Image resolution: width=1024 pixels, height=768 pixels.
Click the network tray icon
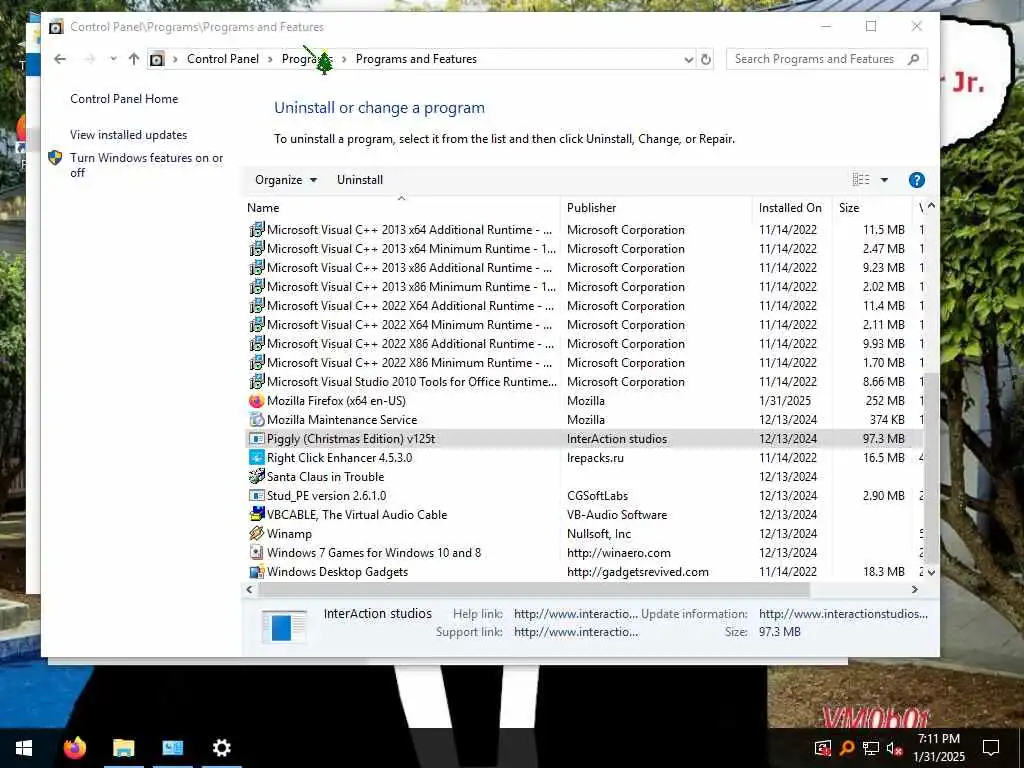(871, 748)
